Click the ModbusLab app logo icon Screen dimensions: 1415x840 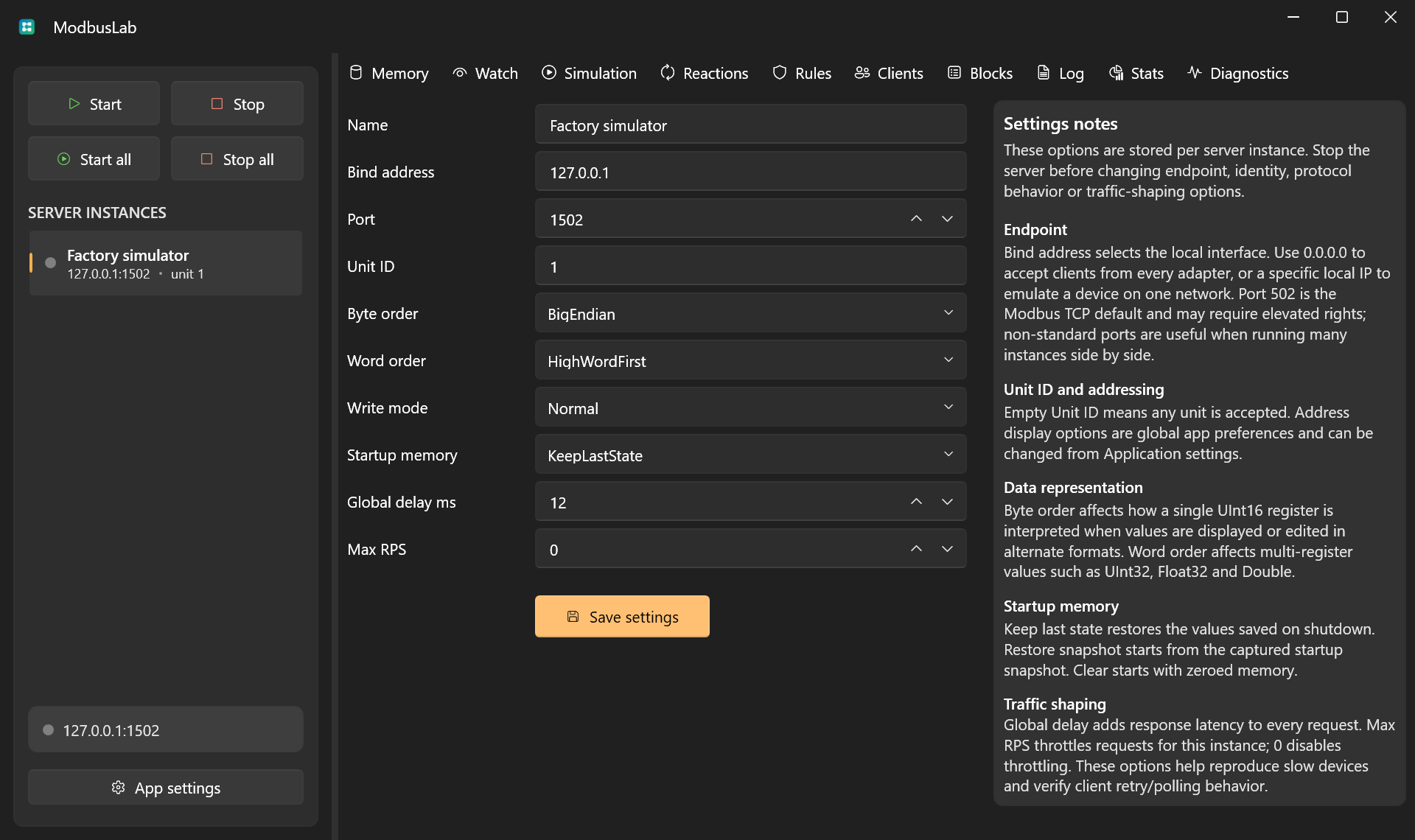[x=27, y=27]
